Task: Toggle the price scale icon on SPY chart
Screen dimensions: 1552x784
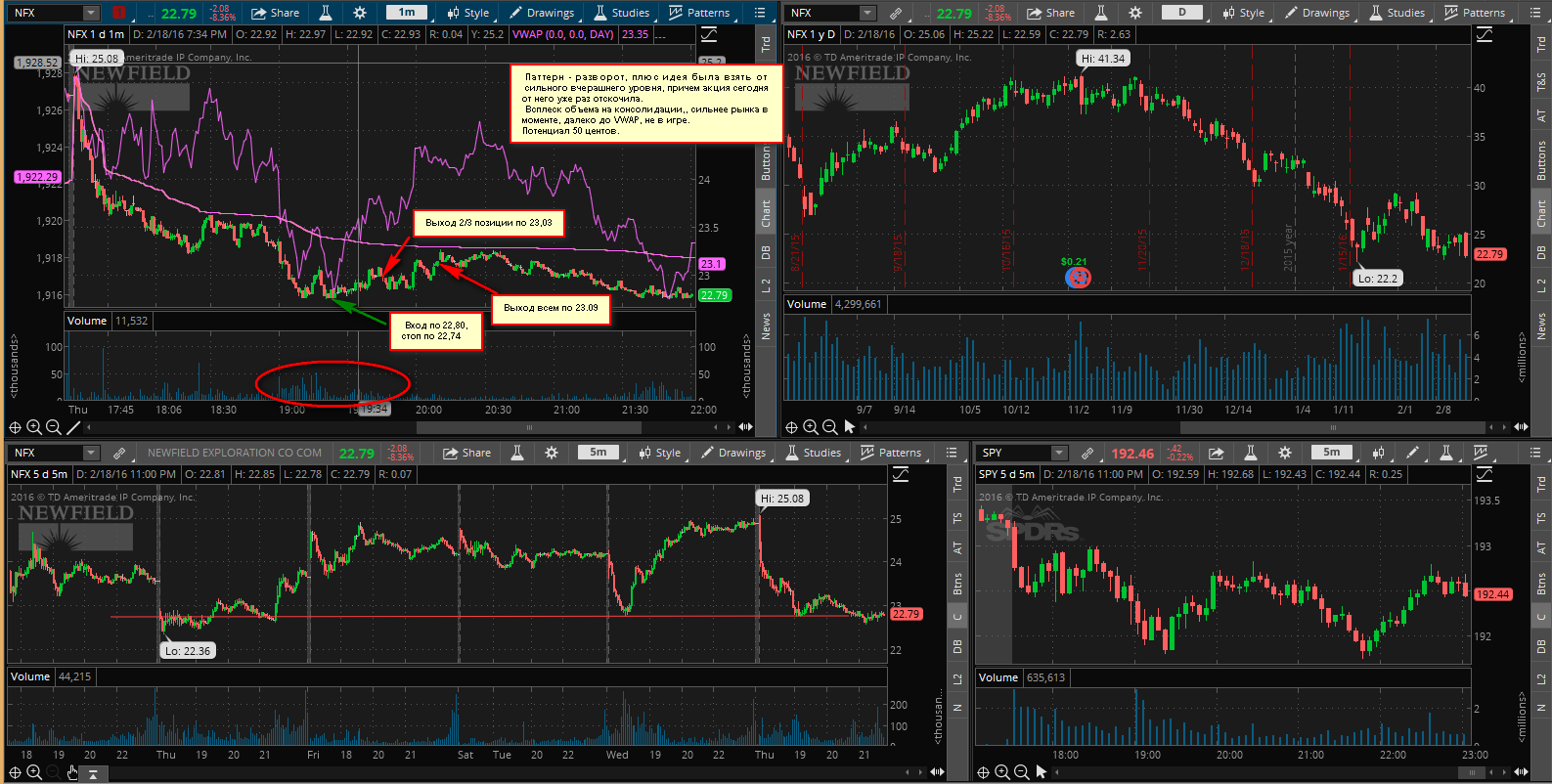Action: 1485,474
